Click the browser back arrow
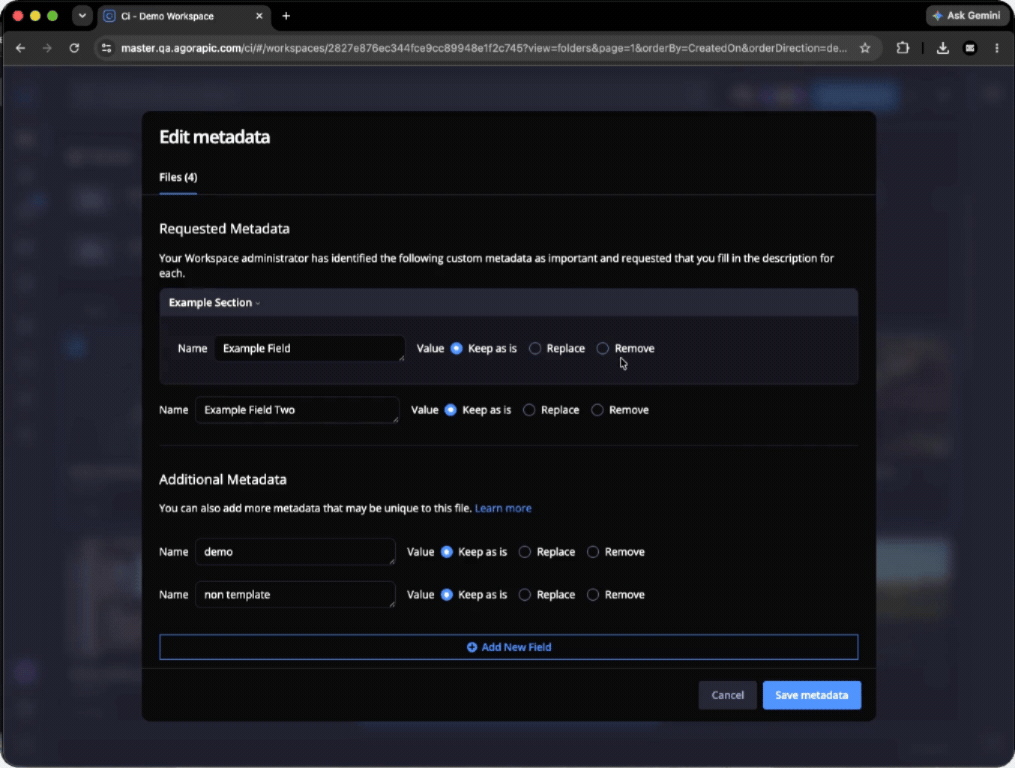1015x768 pixels. (21, 48)
